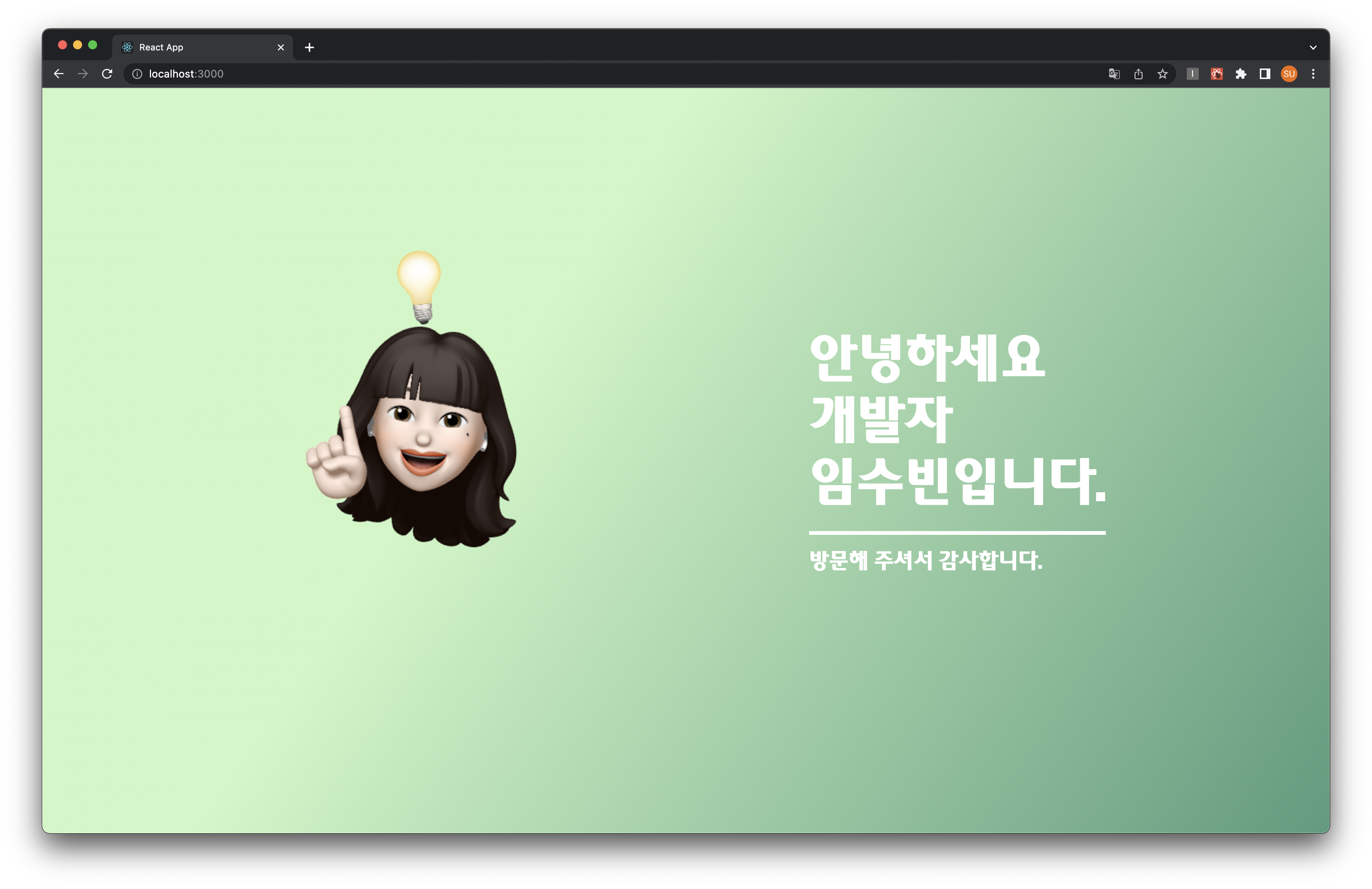Open a new tab with plus button
The width and height of the screenshot is (1372, 889).
[309, 47]
